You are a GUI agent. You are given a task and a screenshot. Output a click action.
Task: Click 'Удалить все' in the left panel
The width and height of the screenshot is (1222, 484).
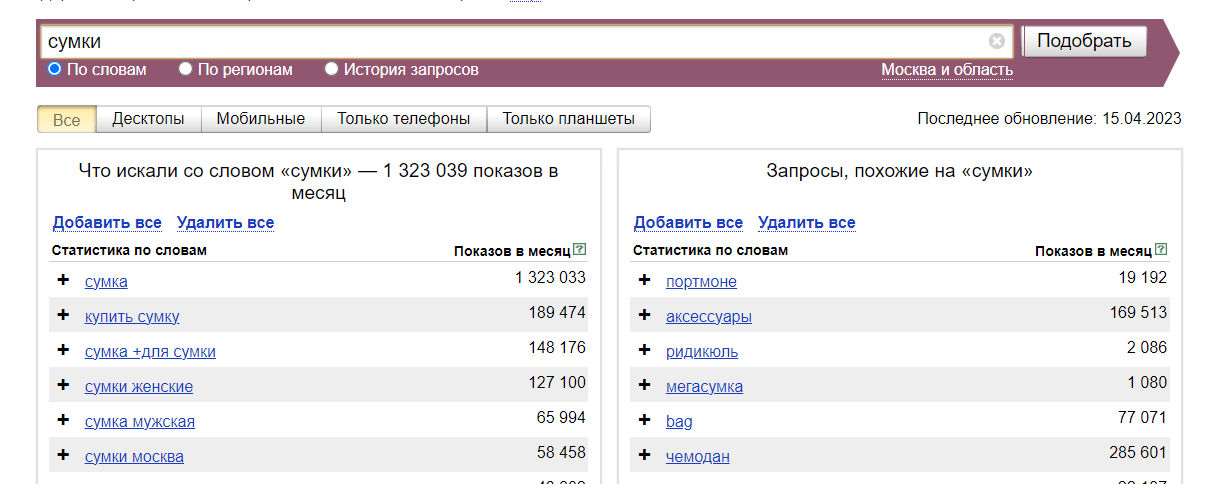225,222
